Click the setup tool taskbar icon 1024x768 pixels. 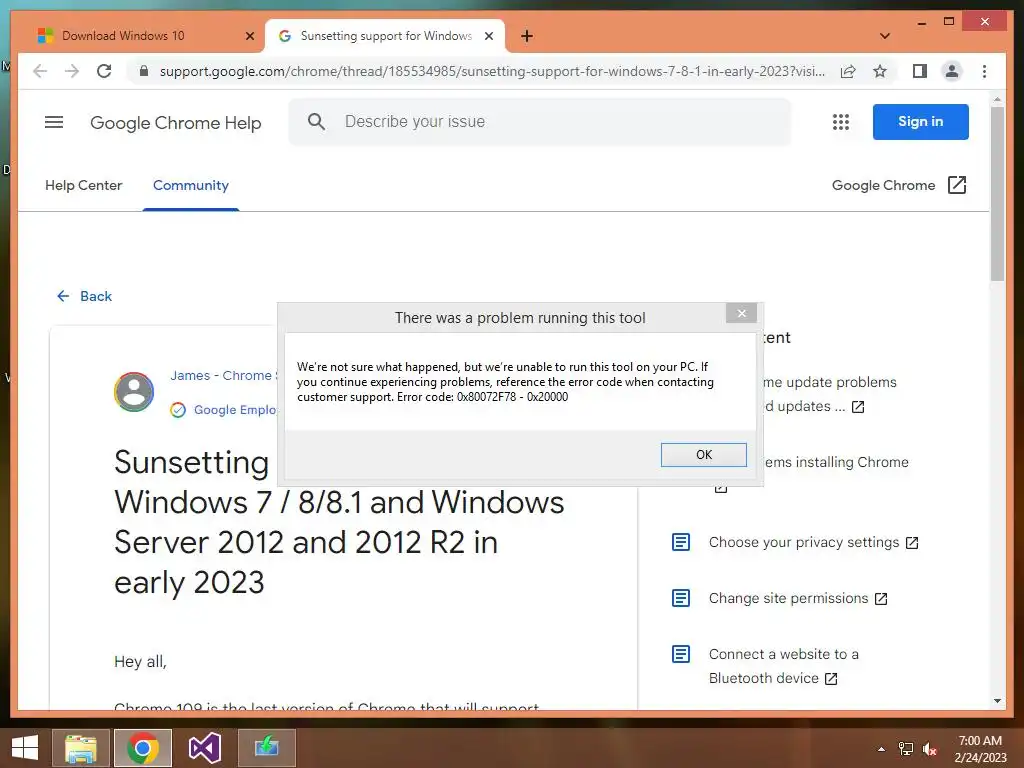coord(266,748)
